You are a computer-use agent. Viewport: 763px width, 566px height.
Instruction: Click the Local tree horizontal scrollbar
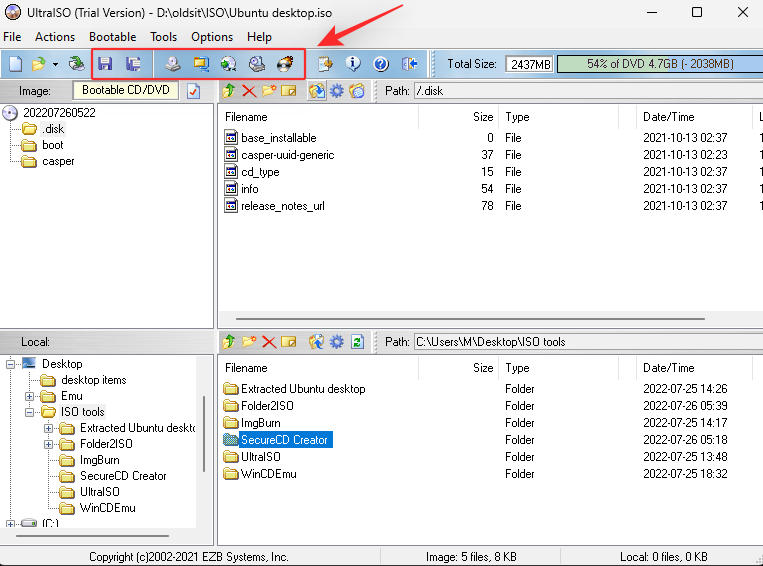[92, 536]
